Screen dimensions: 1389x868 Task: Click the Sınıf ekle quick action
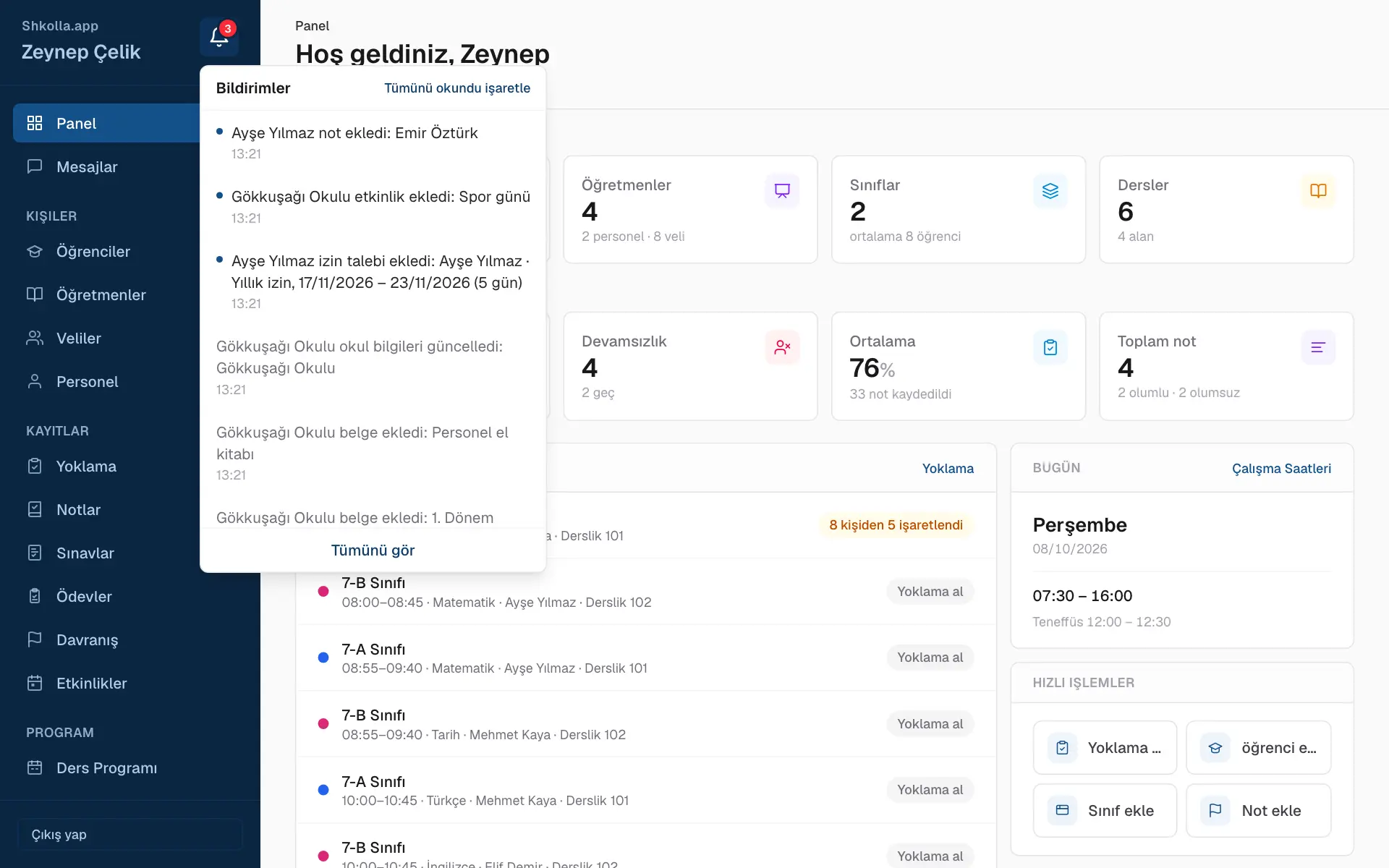coord(1105,811)
